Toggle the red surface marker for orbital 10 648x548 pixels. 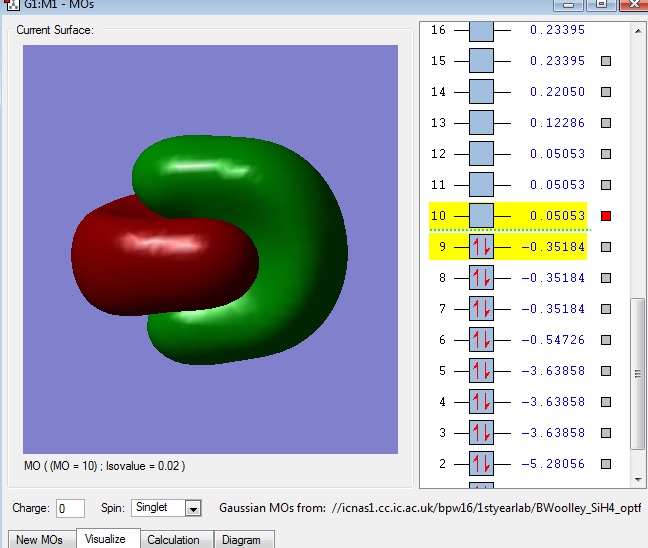pos(606,216)
